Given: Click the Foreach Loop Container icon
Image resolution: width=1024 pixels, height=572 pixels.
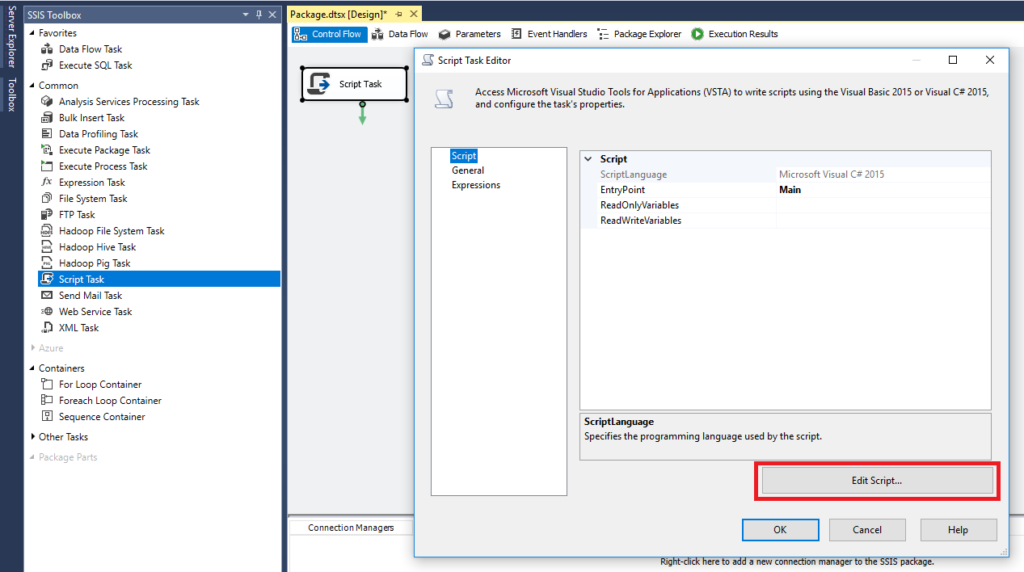Looking at the screenshot, I should point(47,401).
